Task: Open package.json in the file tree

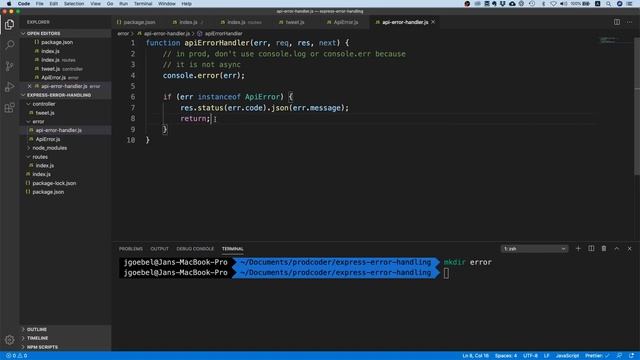Action: pos(48,192)
